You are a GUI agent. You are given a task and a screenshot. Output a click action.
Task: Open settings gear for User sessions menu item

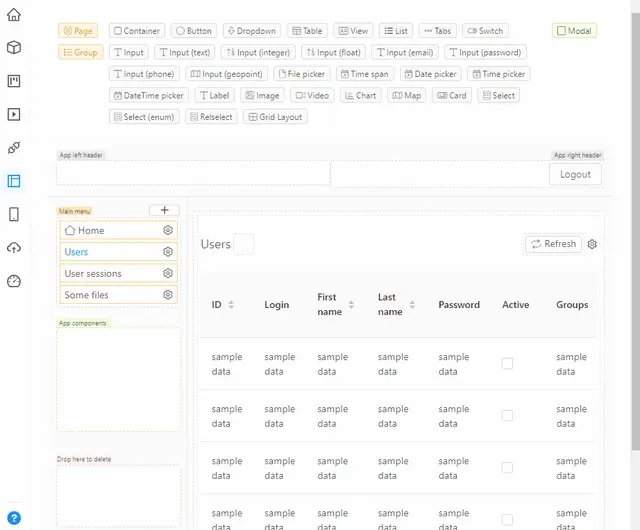coord(168,273)
